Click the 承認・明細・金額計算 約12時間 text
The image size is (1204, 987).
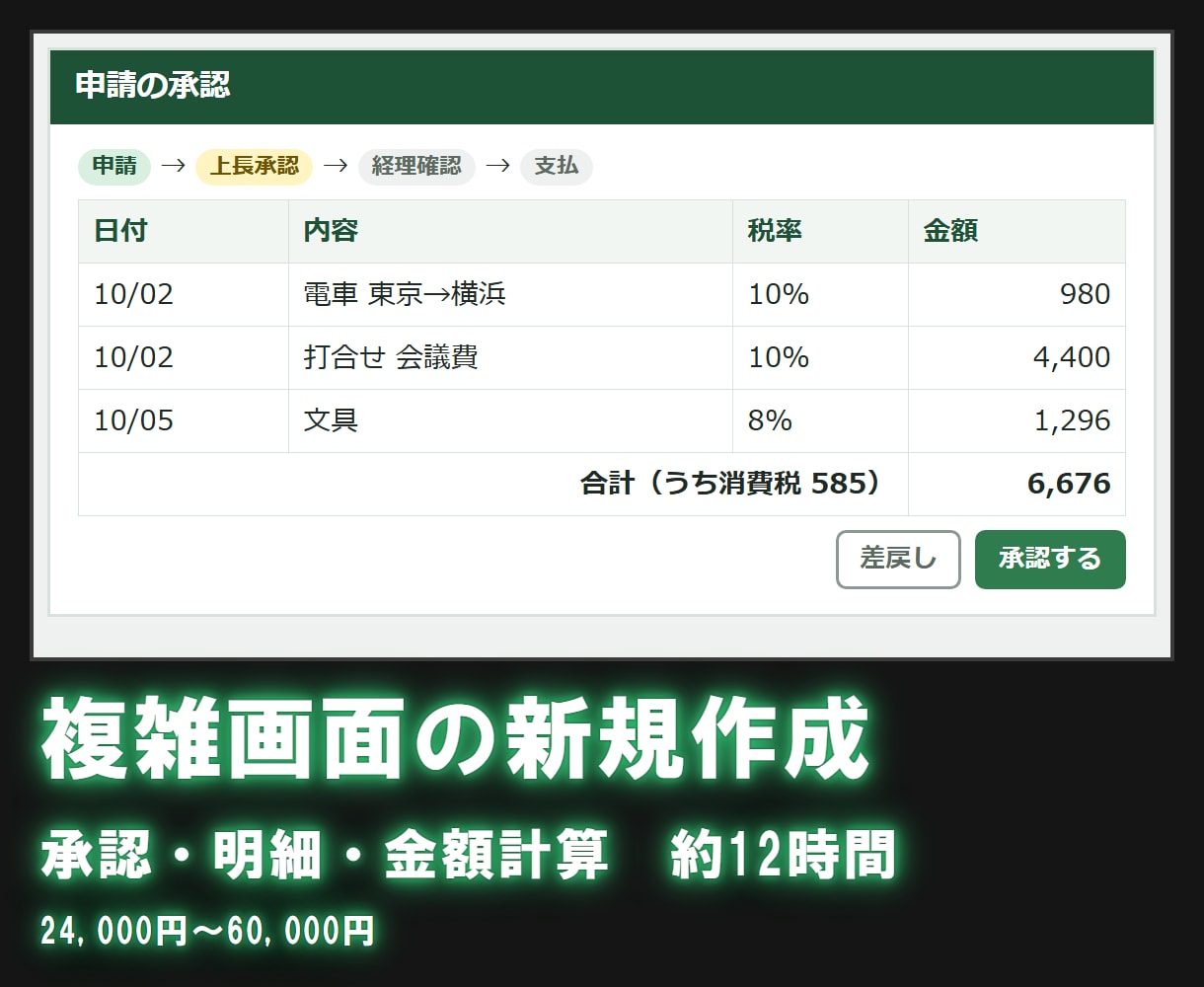click(468, 855)
